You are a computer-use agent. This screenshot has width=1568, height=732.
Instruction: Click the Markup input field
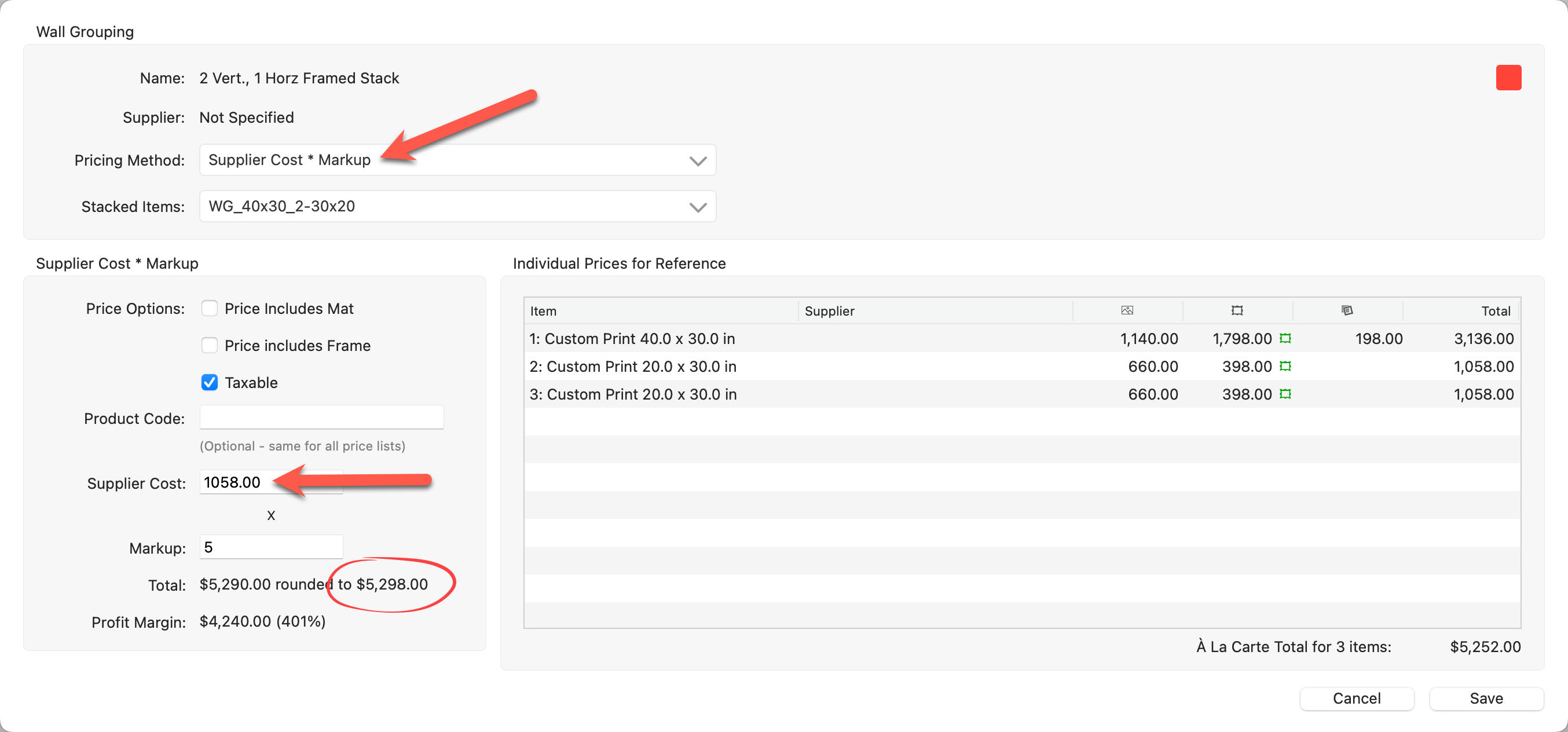[x=272, y=547]
